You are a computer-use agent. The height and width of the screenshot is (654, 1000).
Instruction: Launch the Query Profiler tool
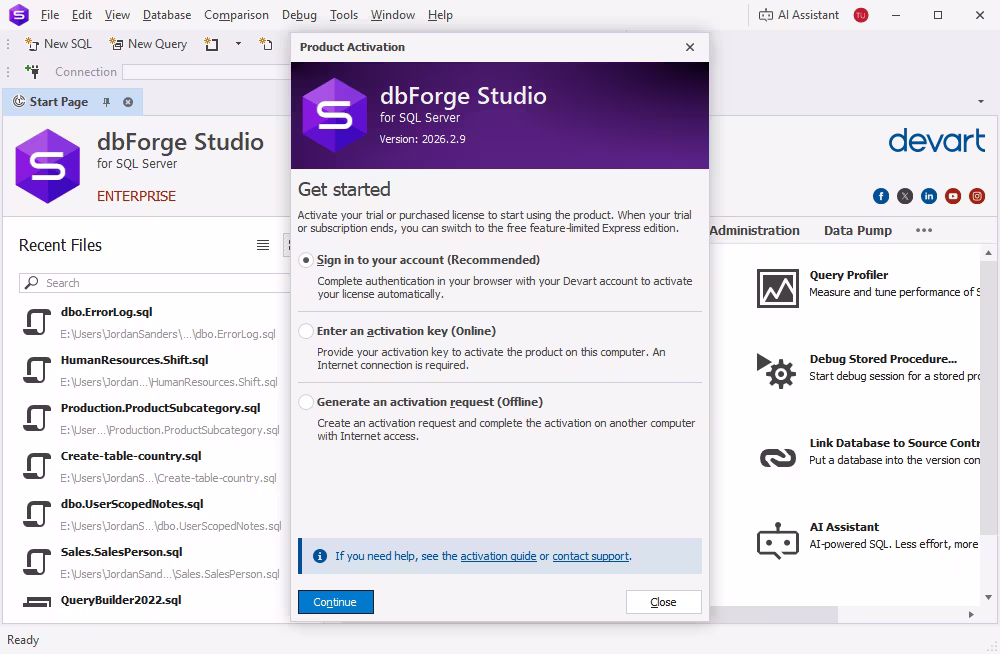[867, 287]
